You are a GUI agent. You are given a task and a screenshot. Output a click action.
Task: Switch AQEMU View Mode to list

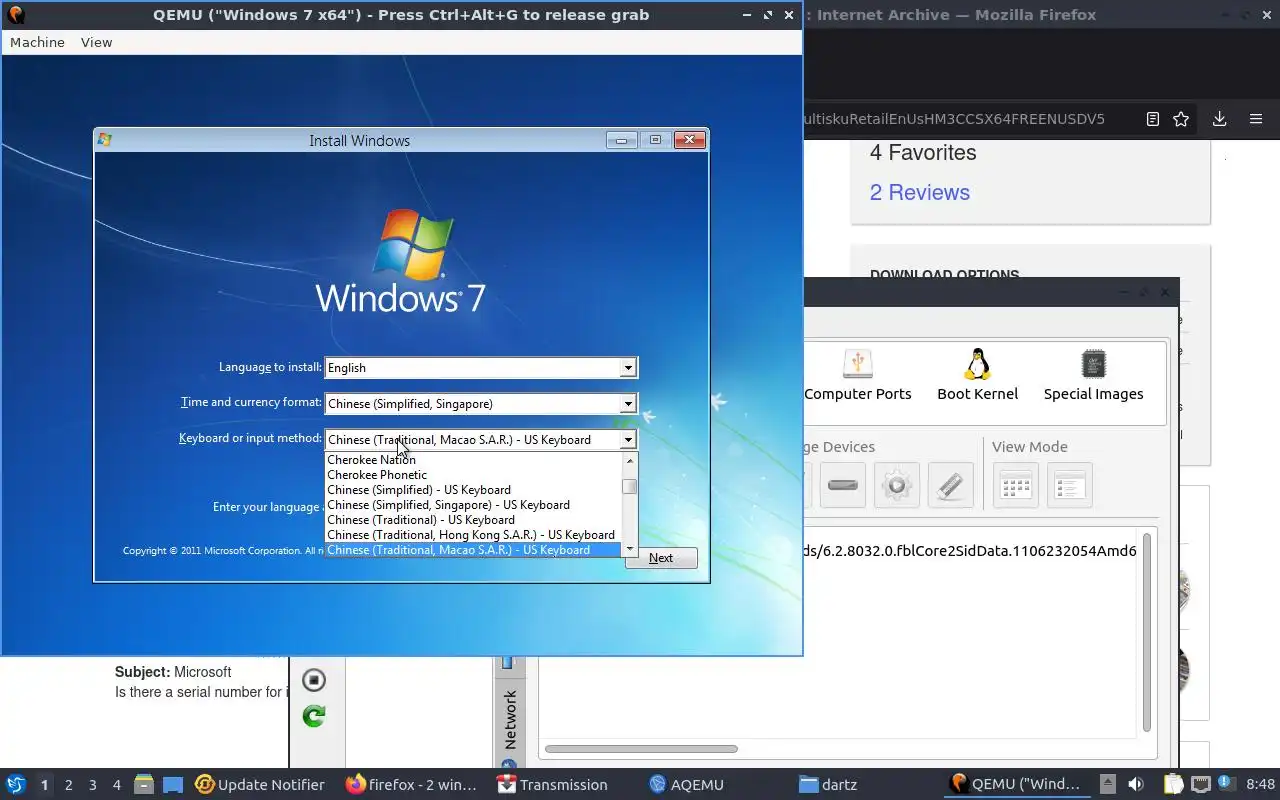pyautogui.click(x=1070, y=486)
